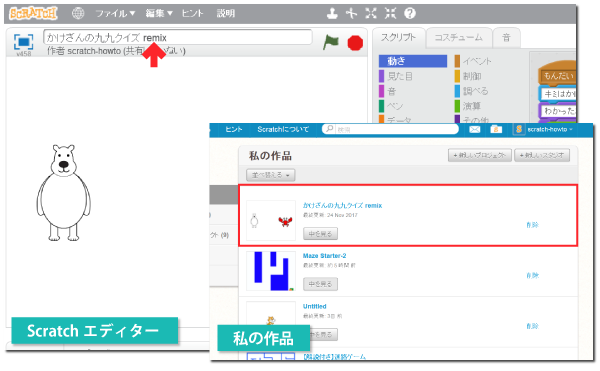
Task: Click the Scratch logo in the editor
Action: tap(33, 13)
